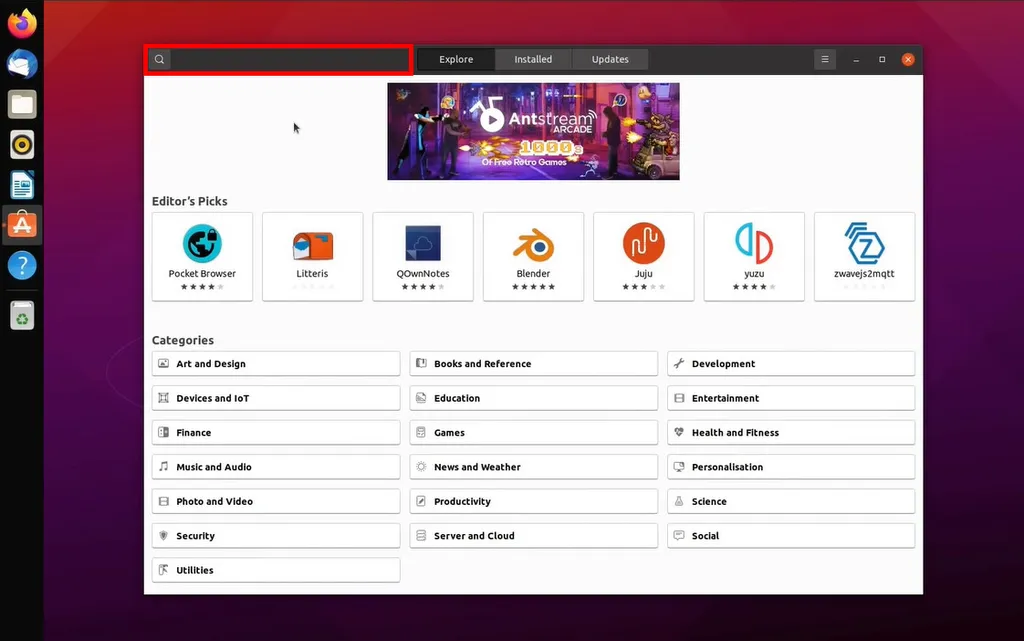The width and height of the screenshot is (1024, 641).
Task: Open the hamburger menu button
Action: (825, 60)
